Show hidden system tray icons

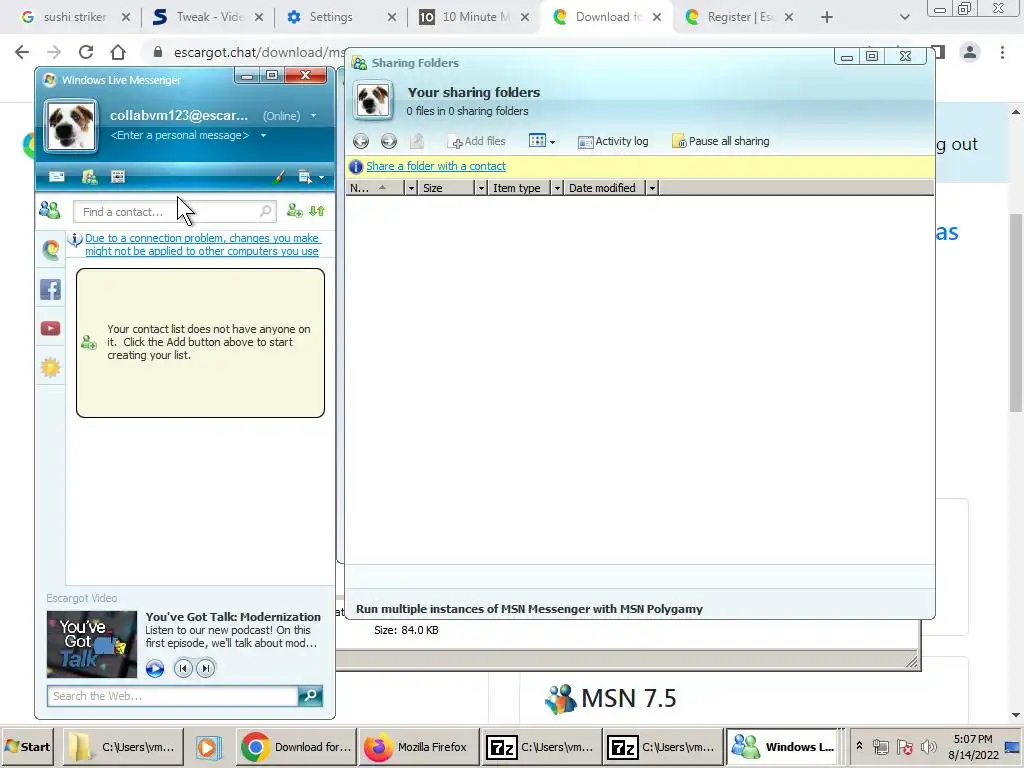859,745
